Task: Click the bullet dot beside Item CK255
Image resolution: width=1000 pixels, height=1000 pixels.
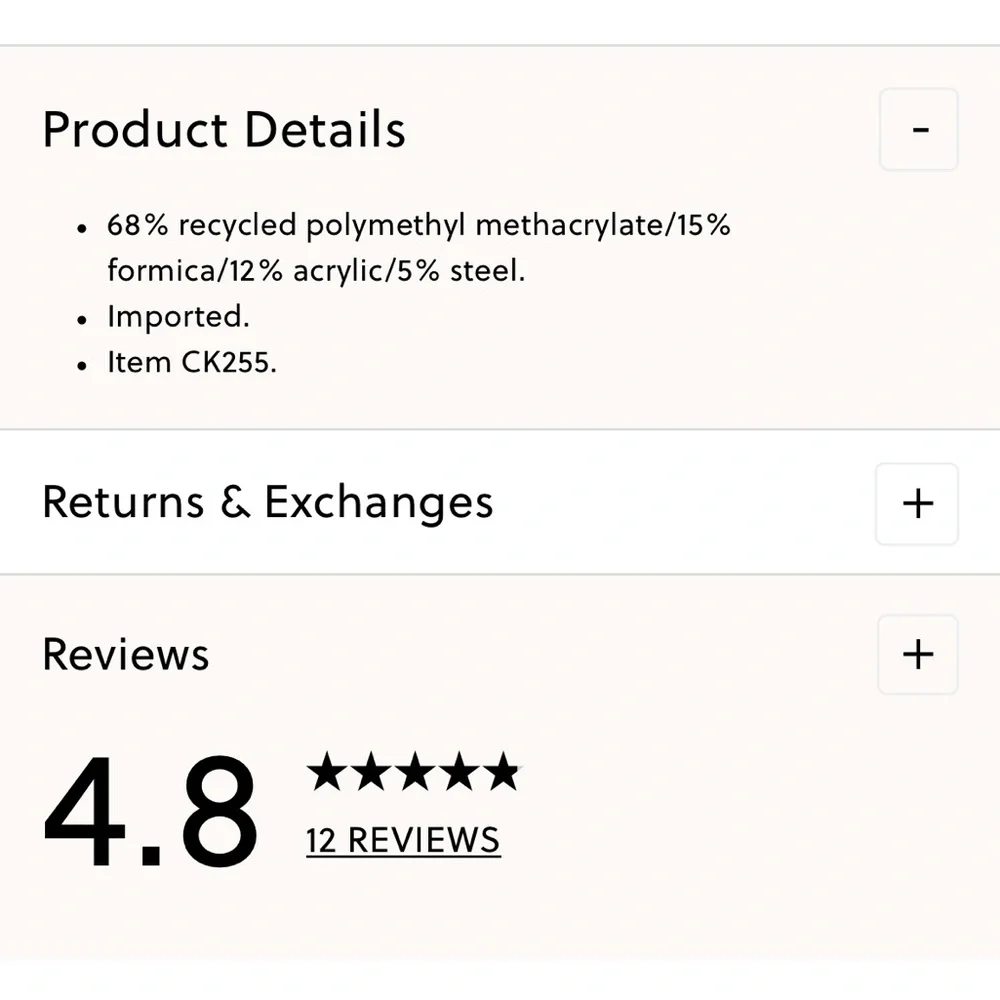Action: [x=81, y=366]
